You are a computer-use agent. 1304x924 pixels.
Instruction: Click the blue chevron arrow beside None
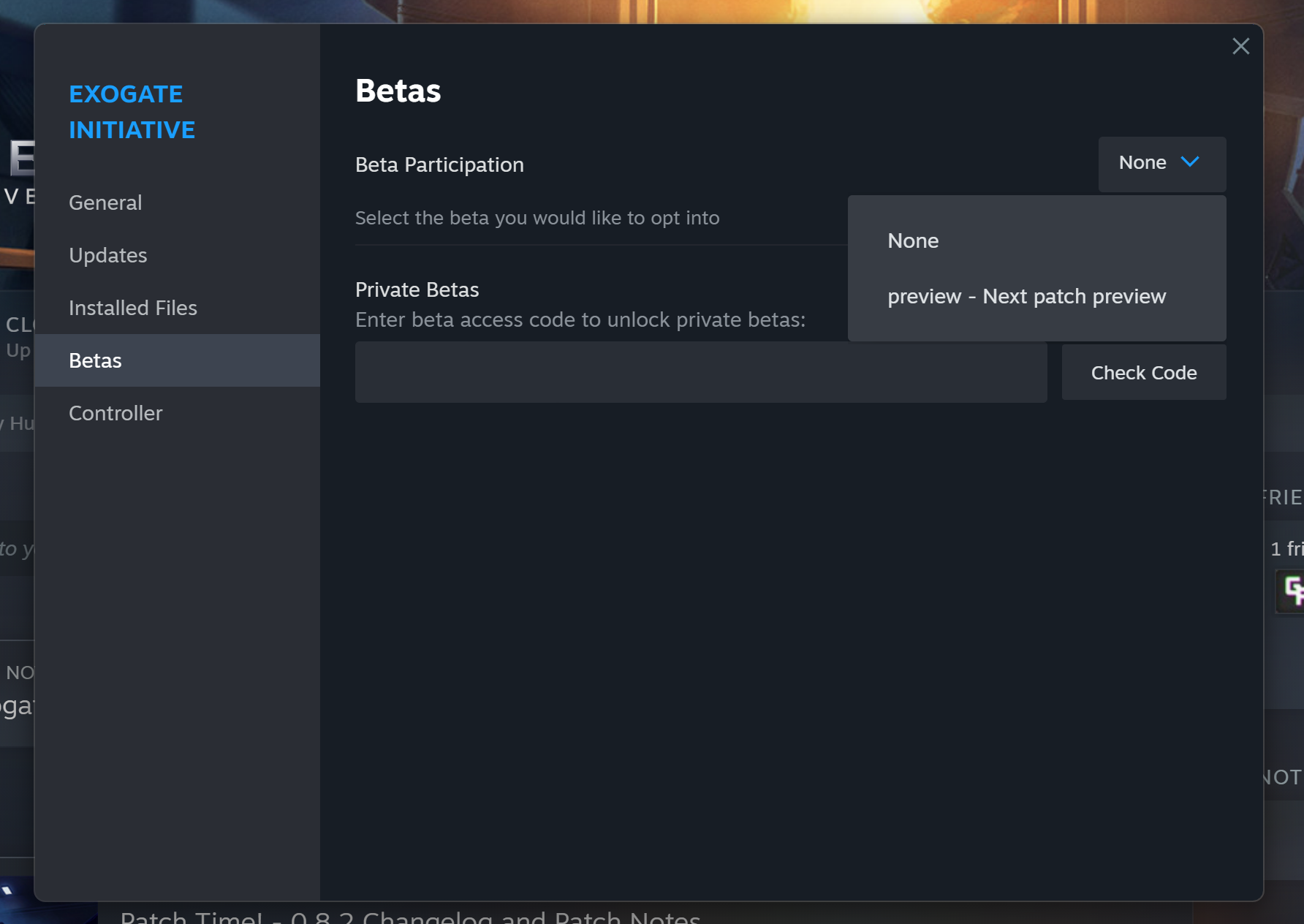(x=1190, y=162)
